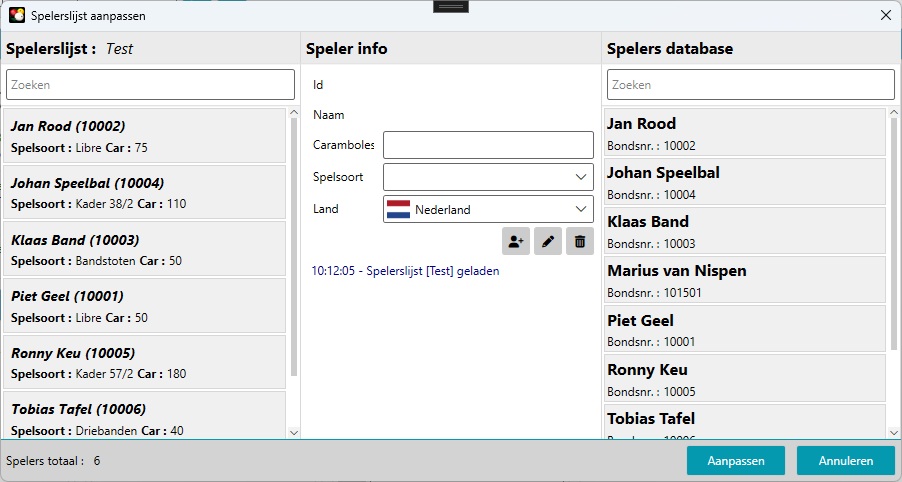902x482 pixels.
Task: Click the application icon in title bar
Action: [17, 15]
